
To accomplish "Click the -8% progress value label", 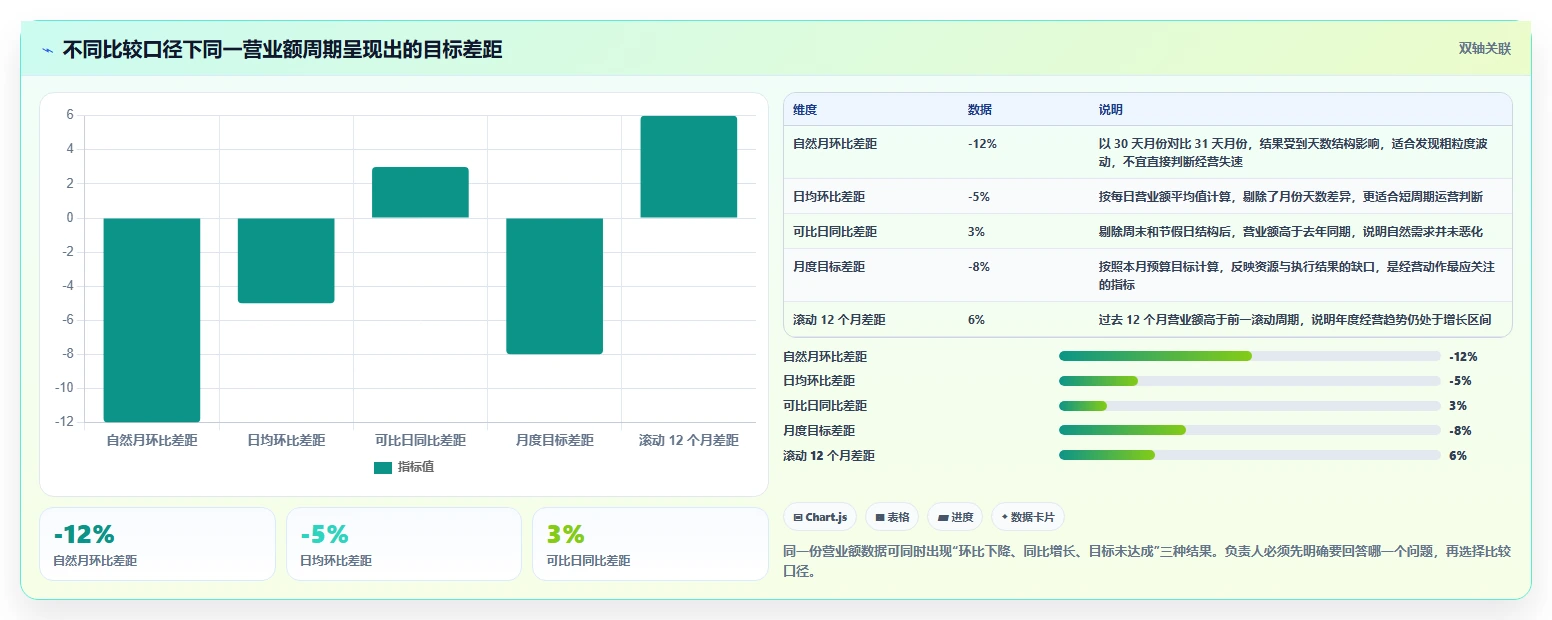I will click(x=1460, y=431).
